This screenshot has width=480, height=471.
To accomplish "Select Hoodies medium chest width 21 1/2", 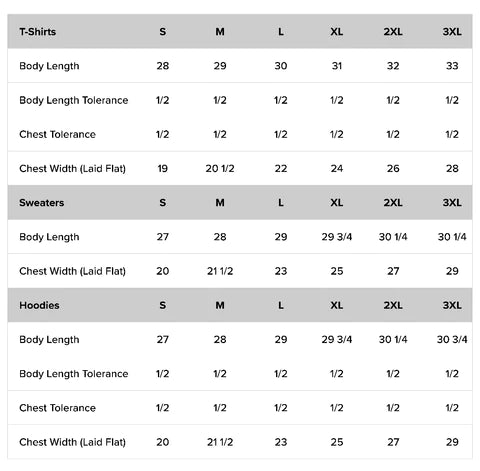I will pos(220,442).
